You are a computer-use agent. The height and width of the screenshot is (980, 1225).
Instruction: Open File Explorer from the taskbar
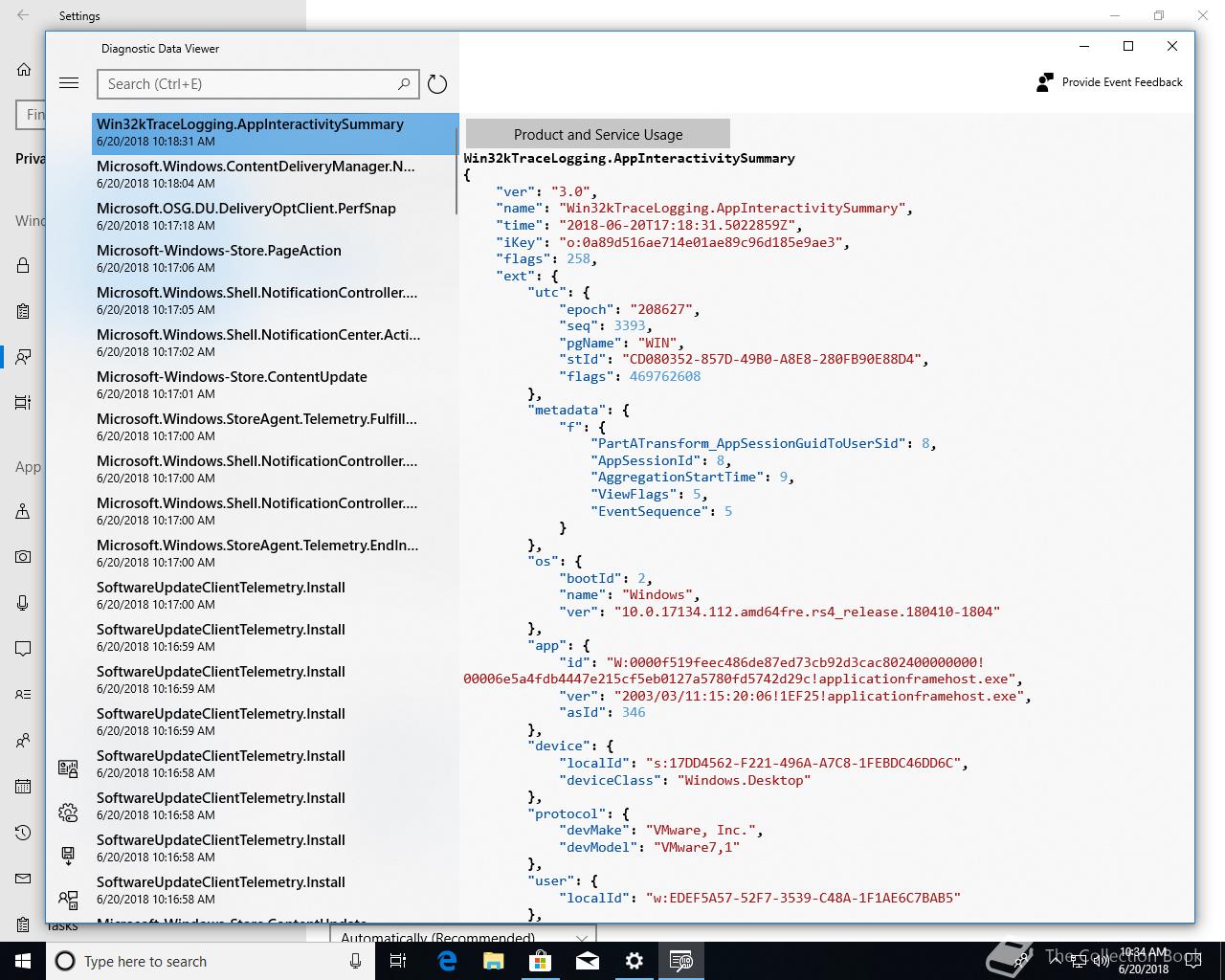click(x=494, y=961)
